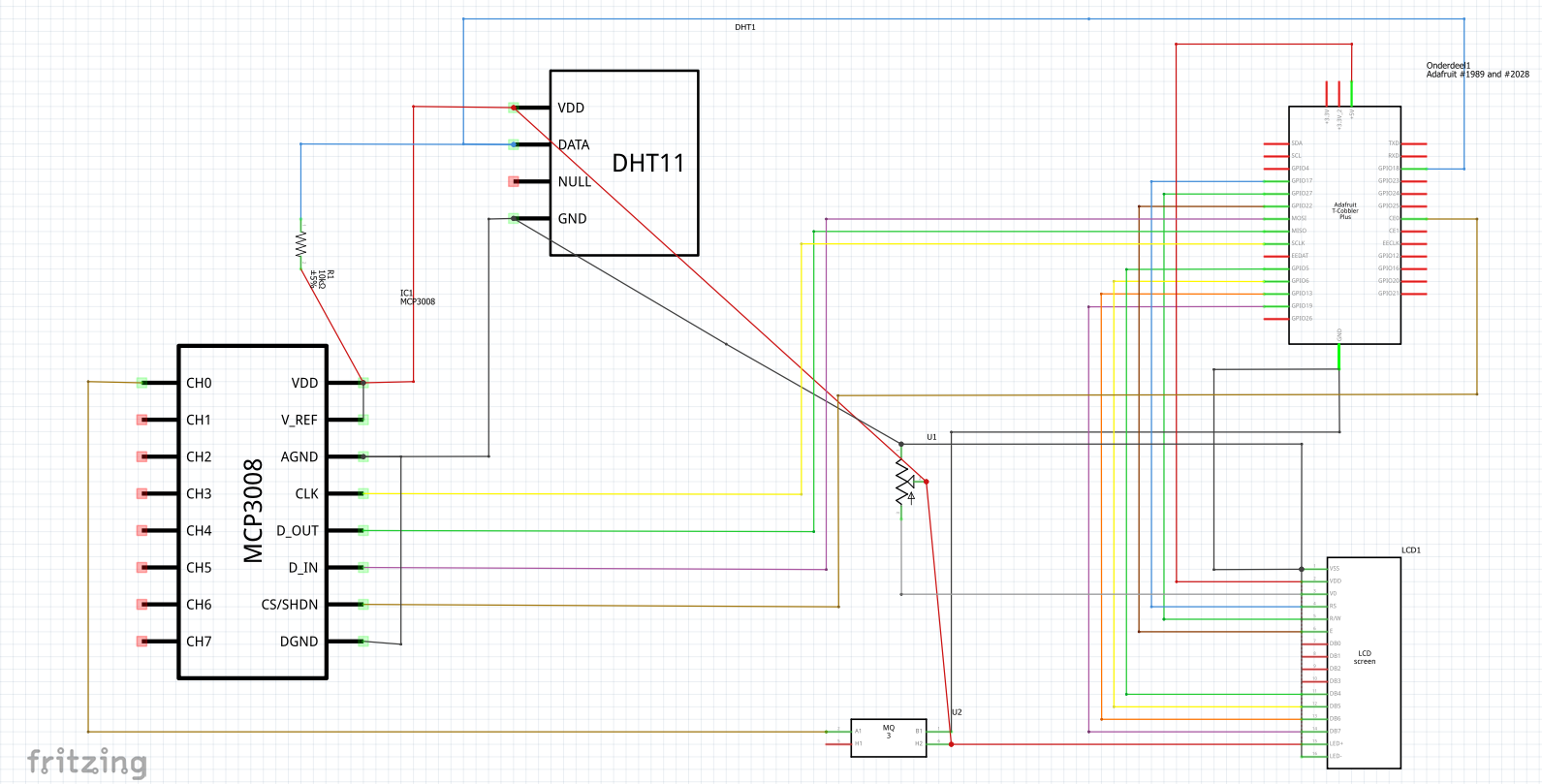Click the H2 pin on MQ 3
This screenshot has height=784, width=1542.
pos(919,744)
